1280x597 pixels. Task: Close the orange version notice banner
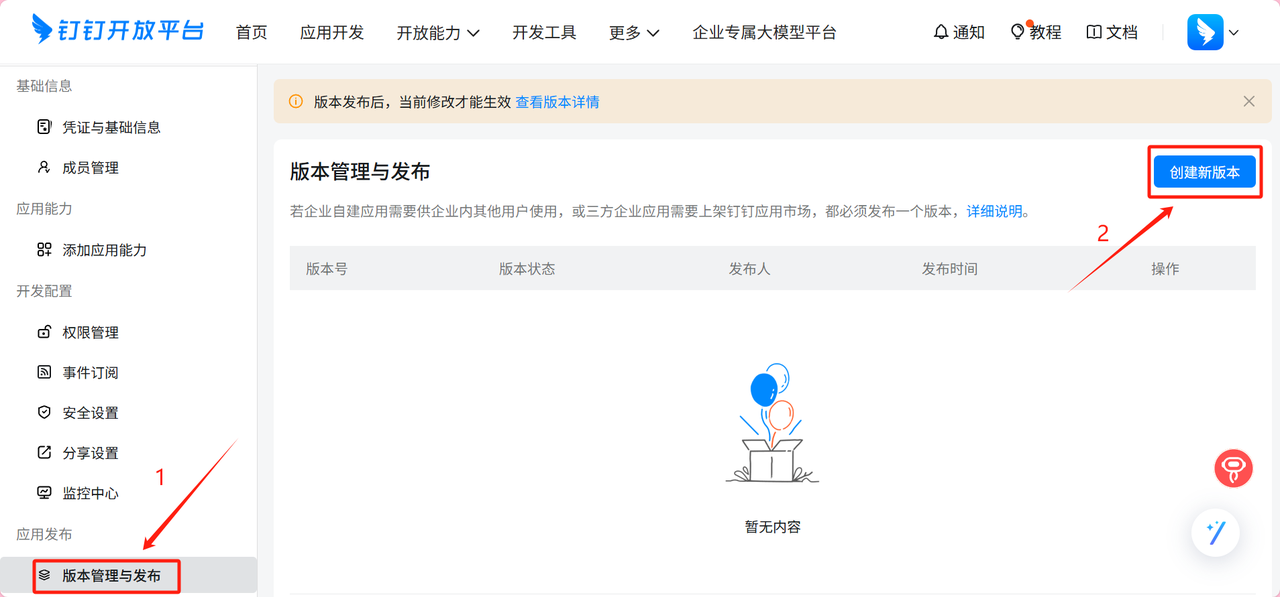(1248, 101)
